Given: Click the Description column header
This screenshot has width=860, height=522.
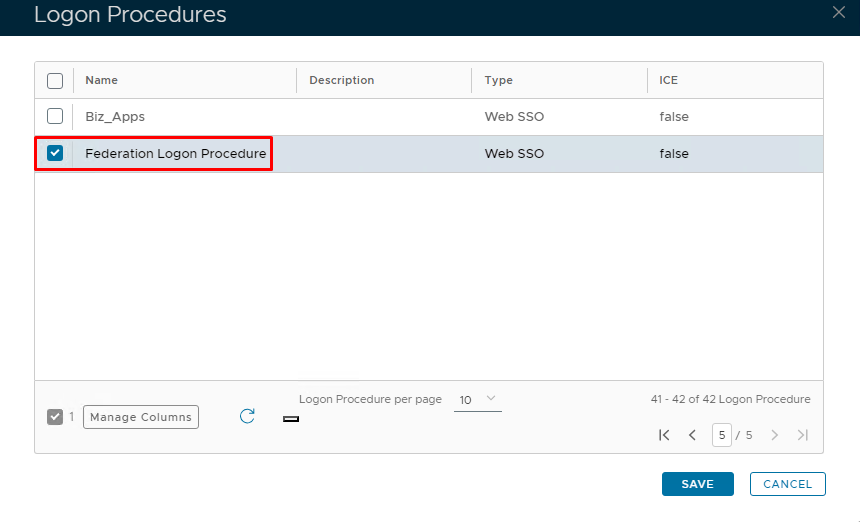Looking at the screenshot, I should [341, 80].
